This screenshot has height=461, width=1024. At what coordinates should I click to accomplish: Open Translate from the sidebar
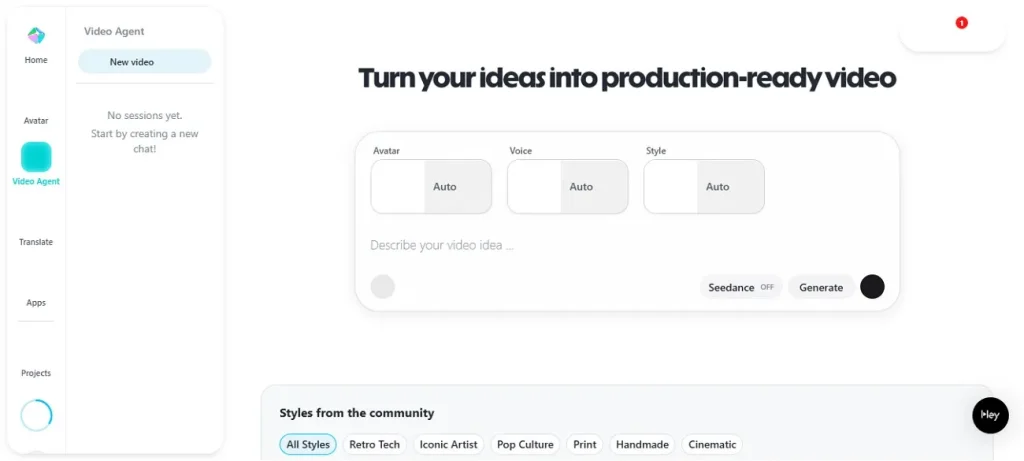36,242
